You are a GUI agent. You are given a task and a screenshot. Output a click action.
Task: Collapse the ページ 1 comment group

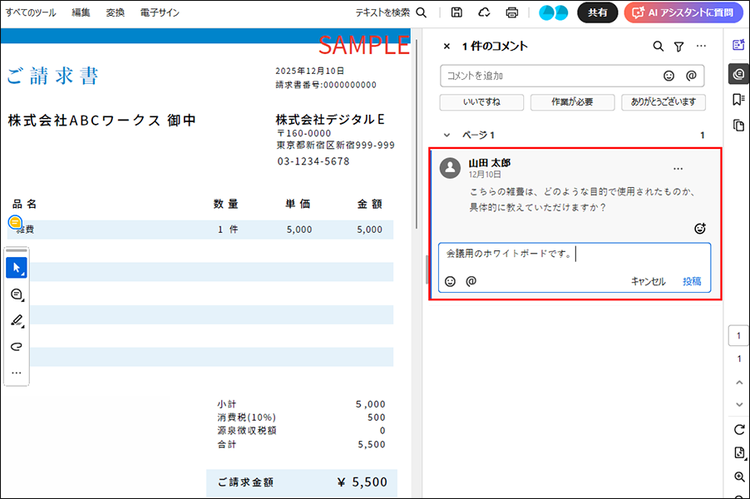(447, 135)
